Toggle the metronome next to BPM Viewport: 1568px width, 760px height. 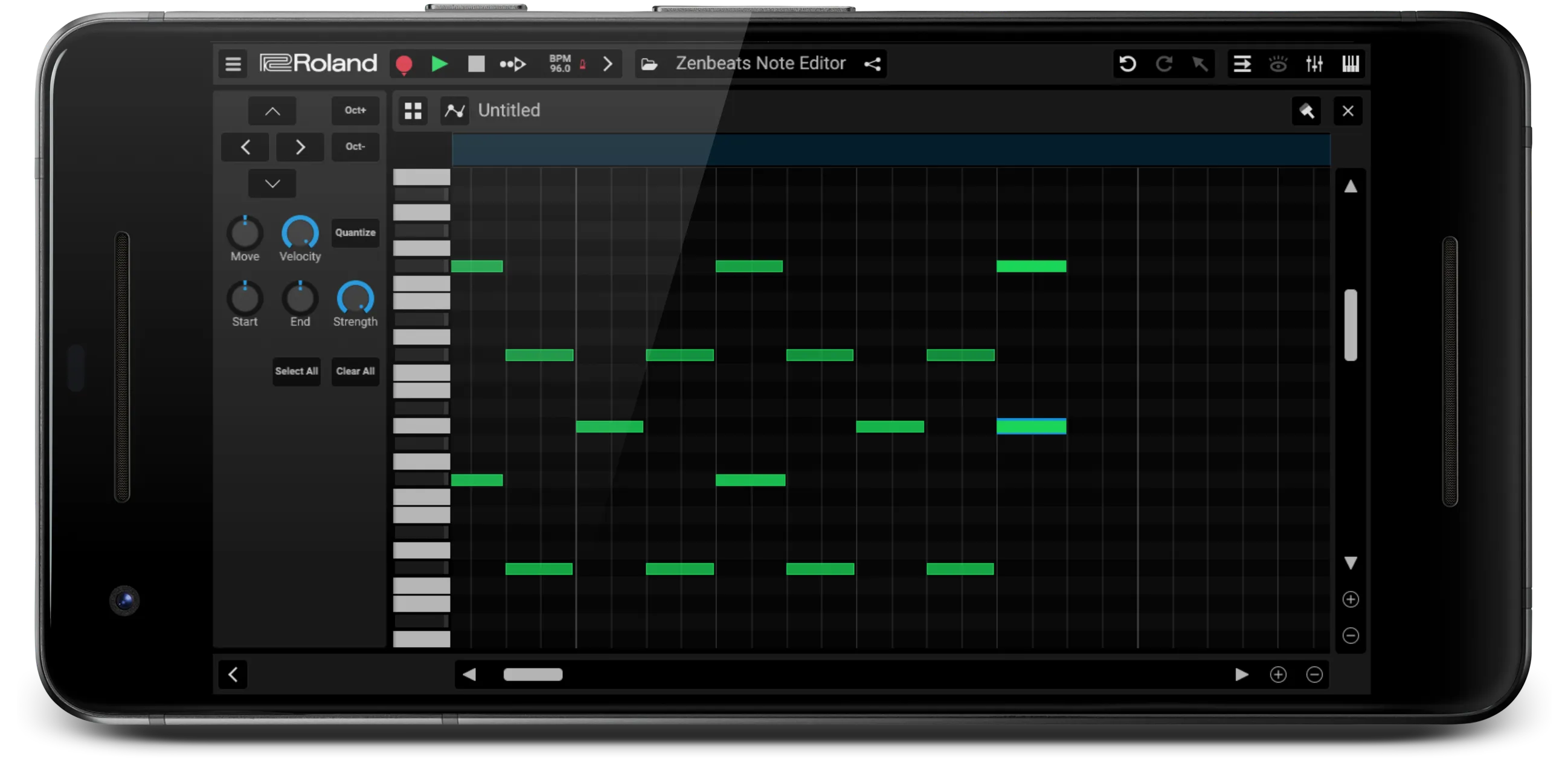click(x=582, y=65)
